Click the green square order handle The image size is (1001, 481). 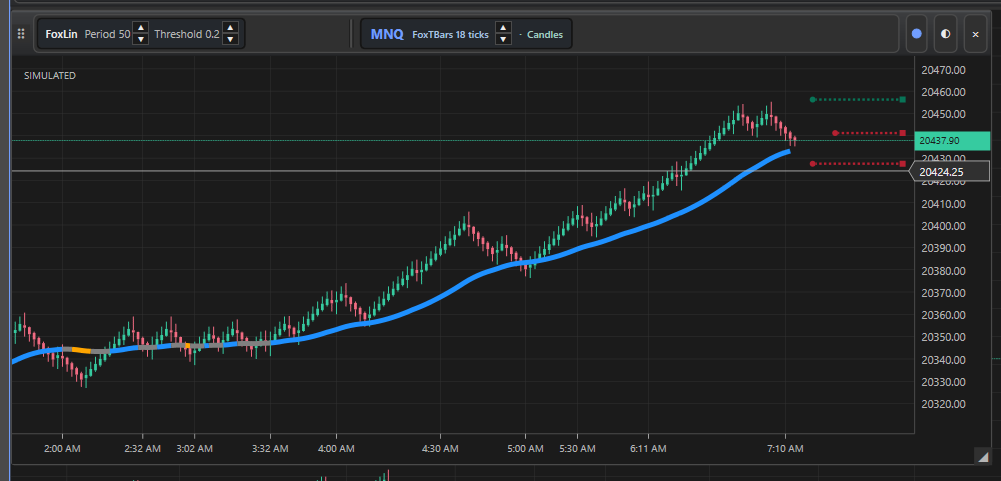click(903, 99)
